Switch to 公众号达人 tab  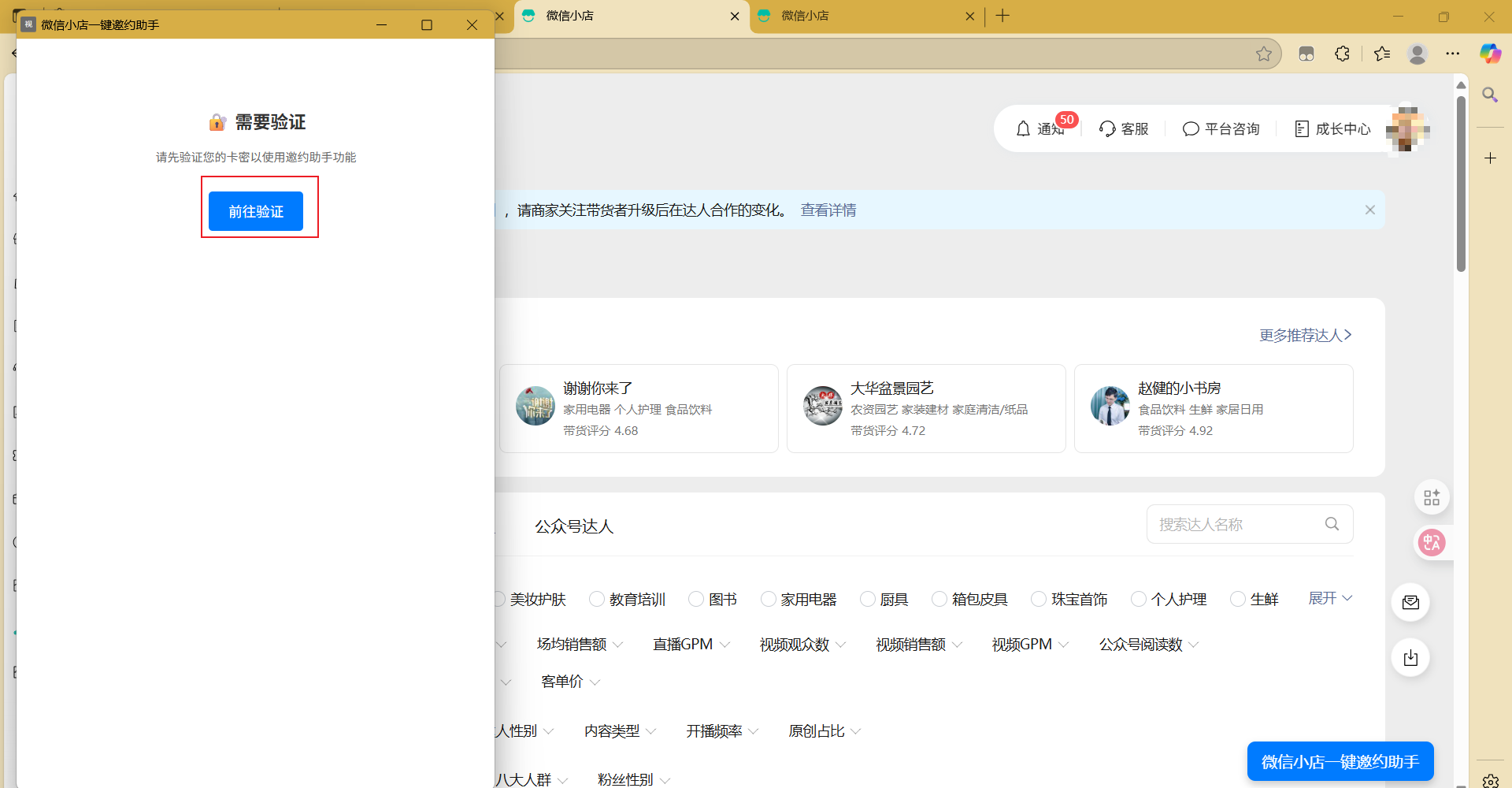tap(574, 526)
